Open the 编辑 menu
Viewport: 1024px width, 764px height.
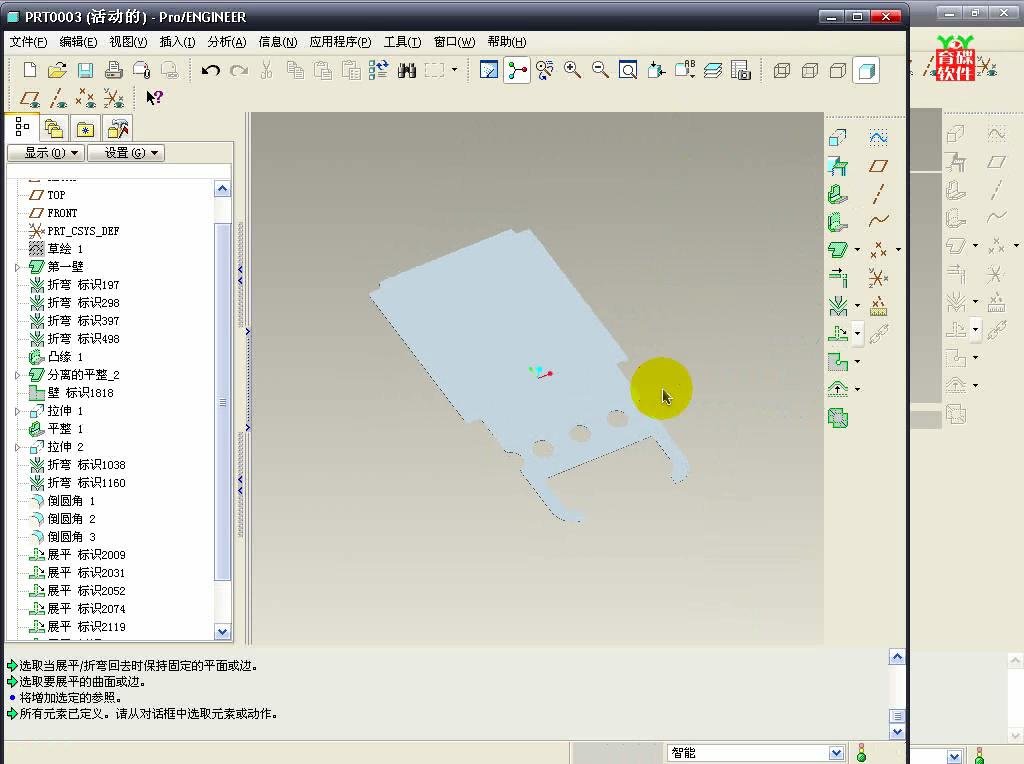[78, 42]
